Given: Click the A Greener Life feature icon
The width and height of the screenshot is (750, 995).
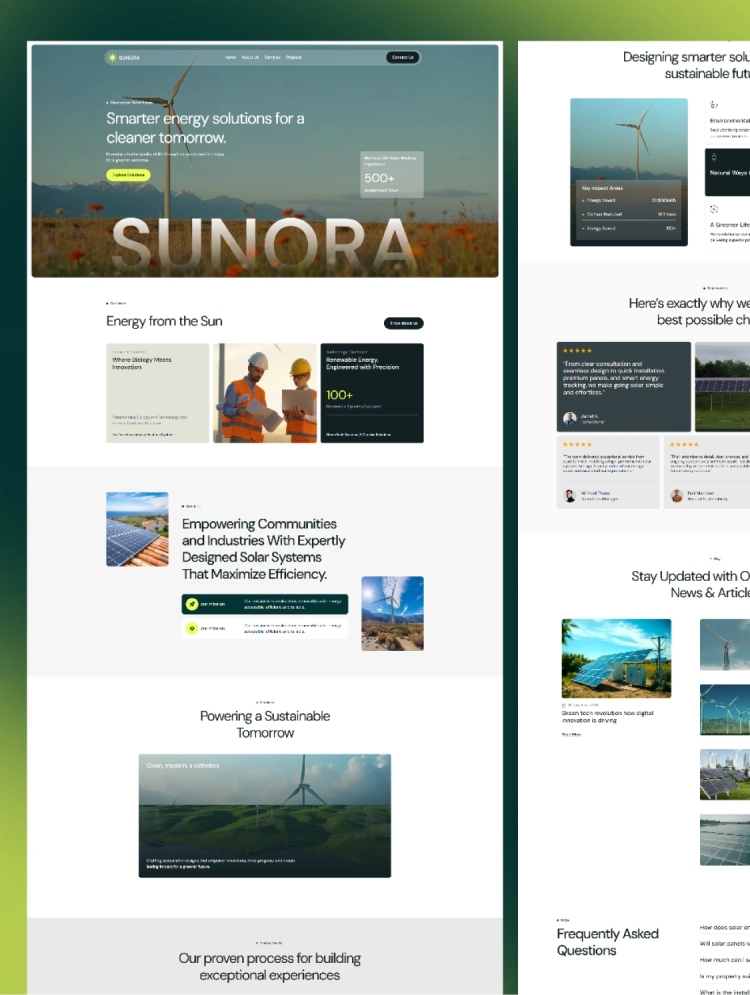Looking at the screenshot, I should [x=714, y=209].
